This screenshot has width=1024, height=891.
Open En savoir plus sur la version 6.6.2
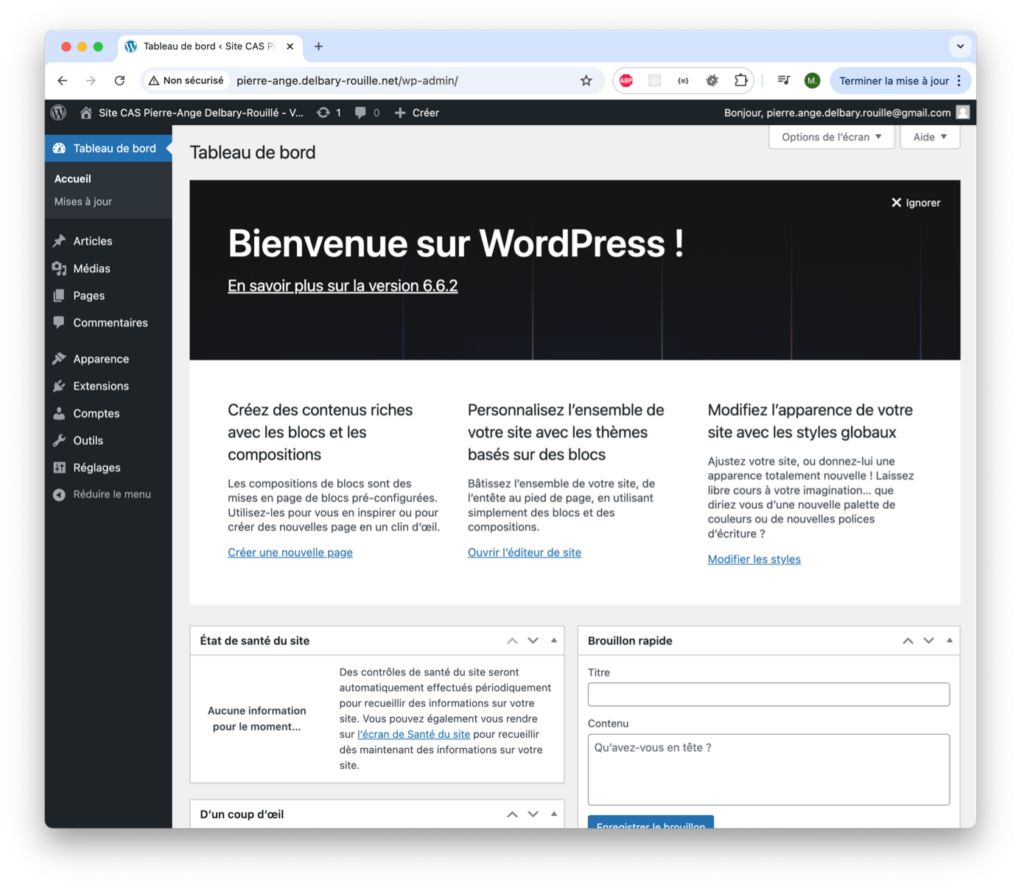click(x=342, y=286)
